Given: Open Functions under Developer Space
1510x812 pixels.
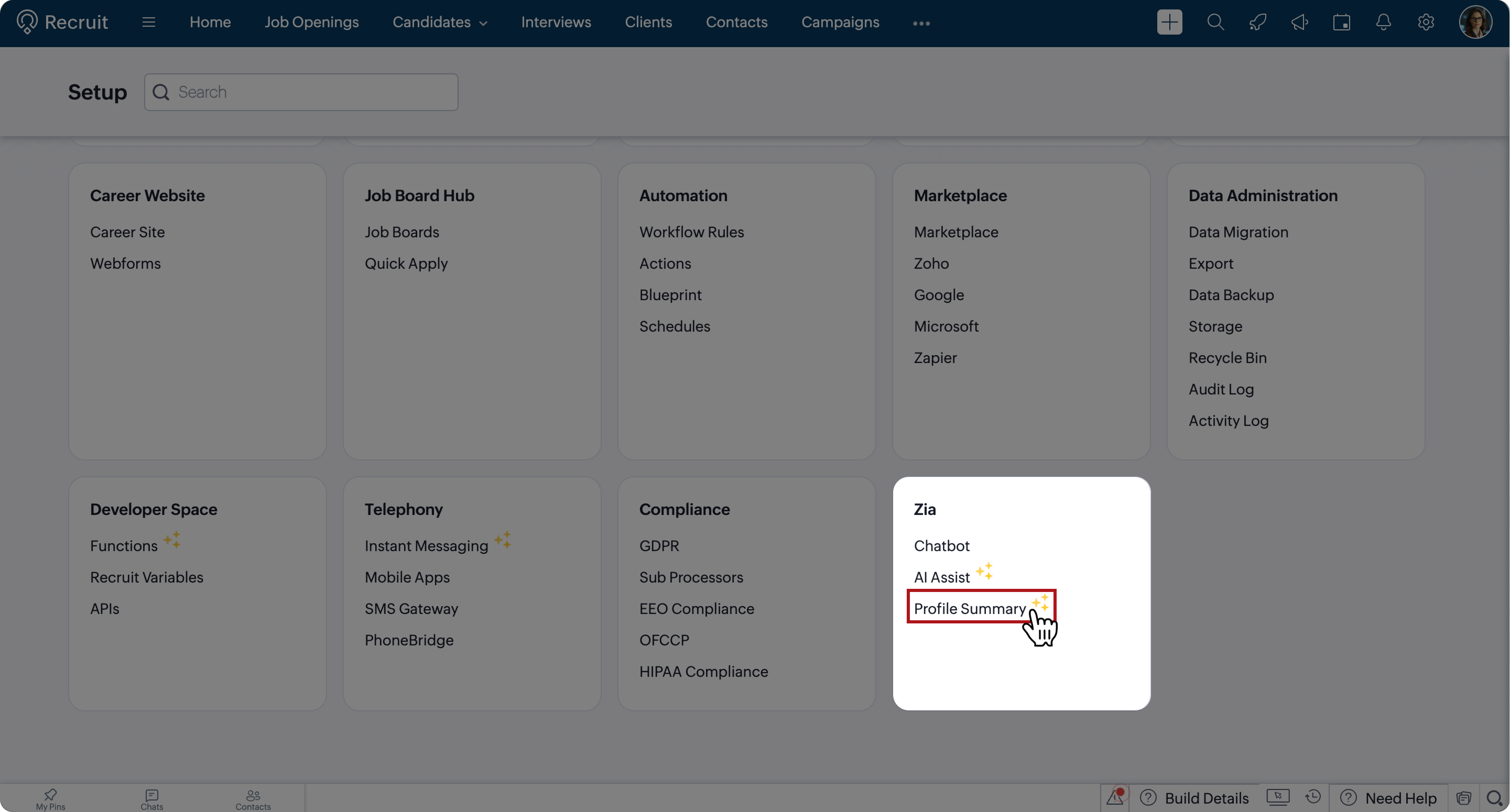Looking at the screenshot, I should (x=124, y=546).
